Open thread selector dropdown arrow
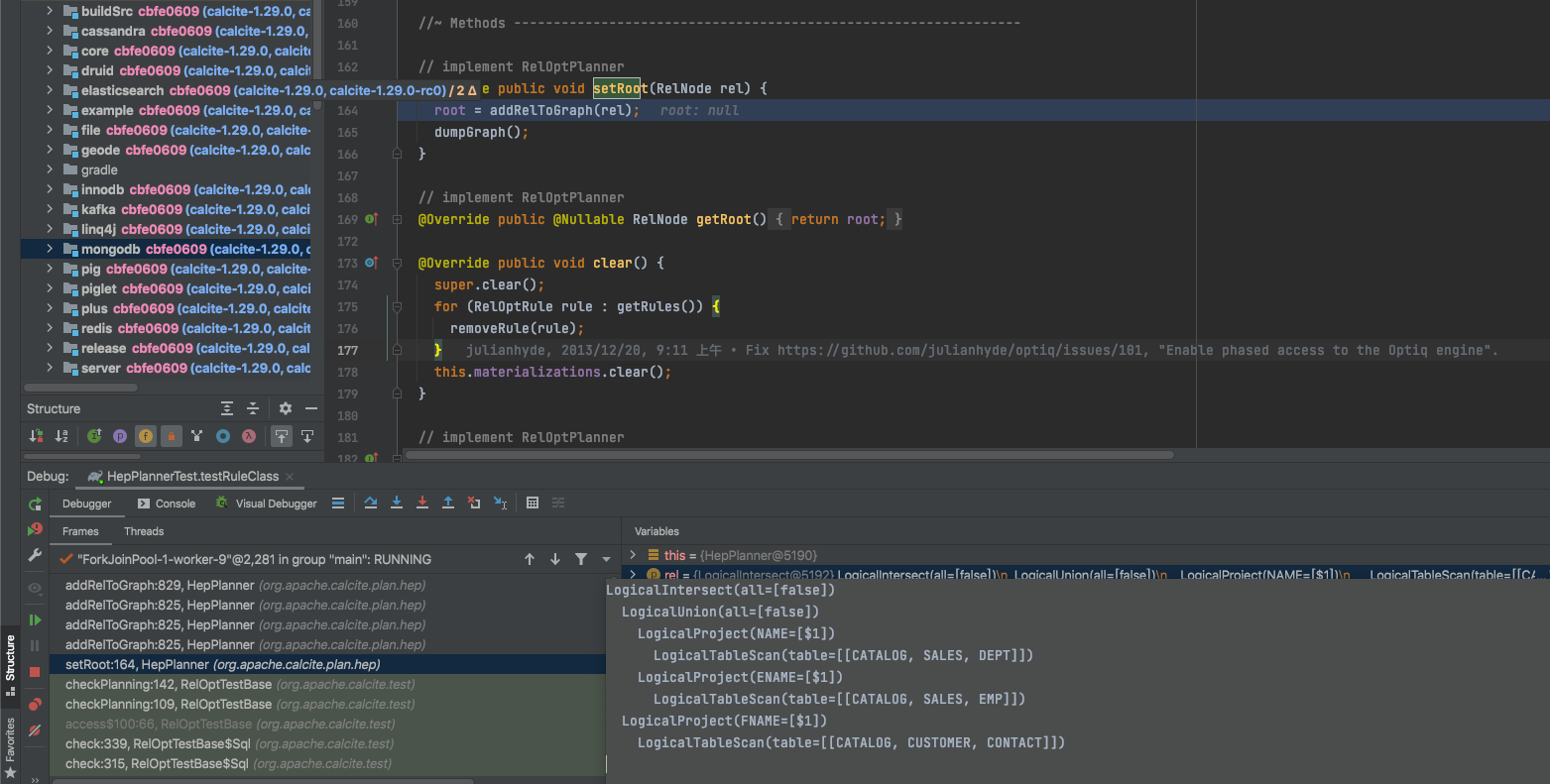 pyautogui.click(x=606, y=559)
